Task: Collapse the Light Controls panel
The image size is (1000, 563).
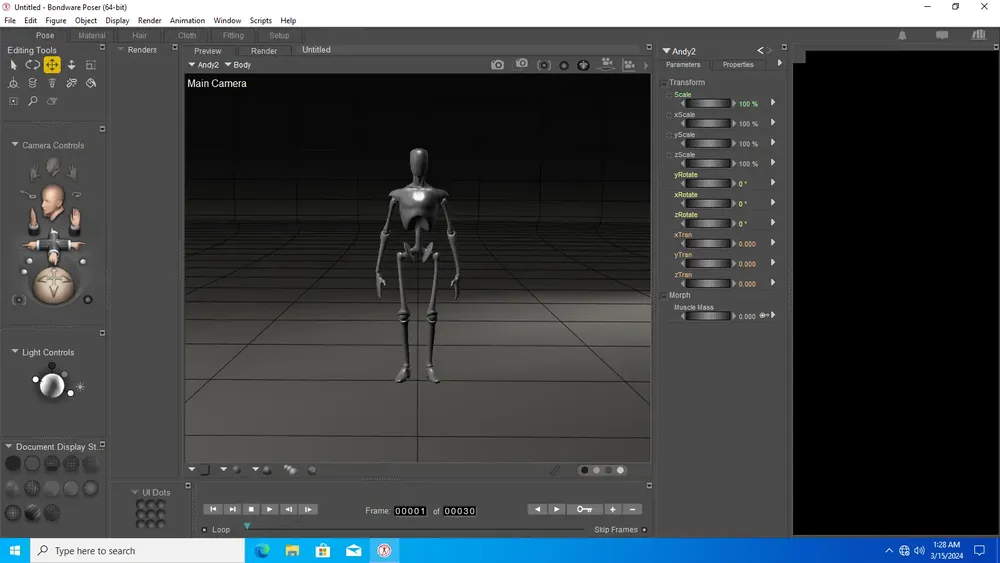Action: pyautogui.click(x=15, y=351)
